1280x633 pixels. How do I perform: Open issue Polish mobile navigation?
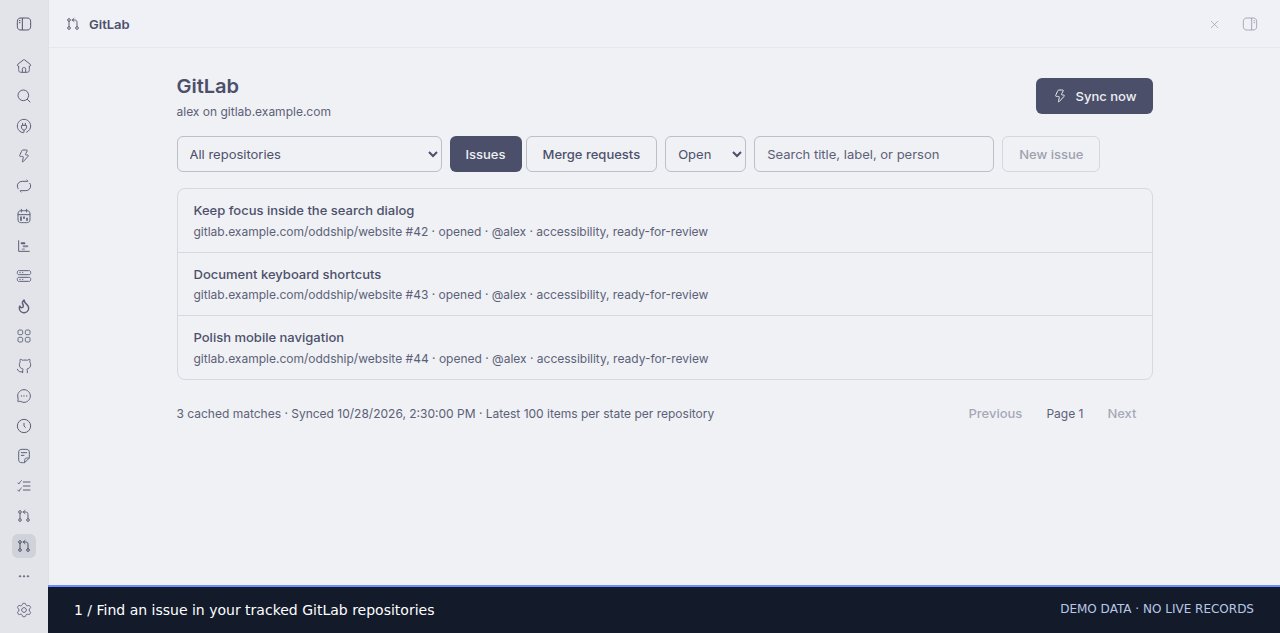coord(665,347)
